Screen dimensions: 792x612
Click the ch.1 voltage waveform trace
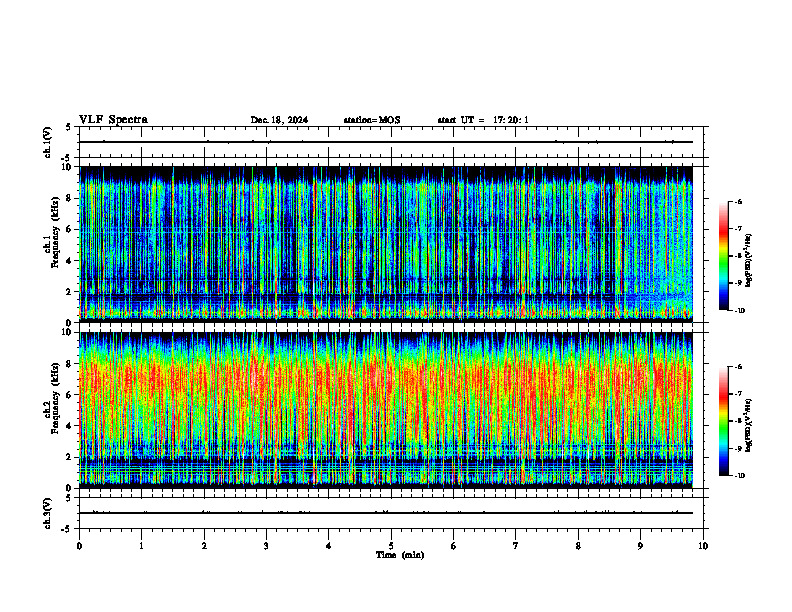[386, 142]
